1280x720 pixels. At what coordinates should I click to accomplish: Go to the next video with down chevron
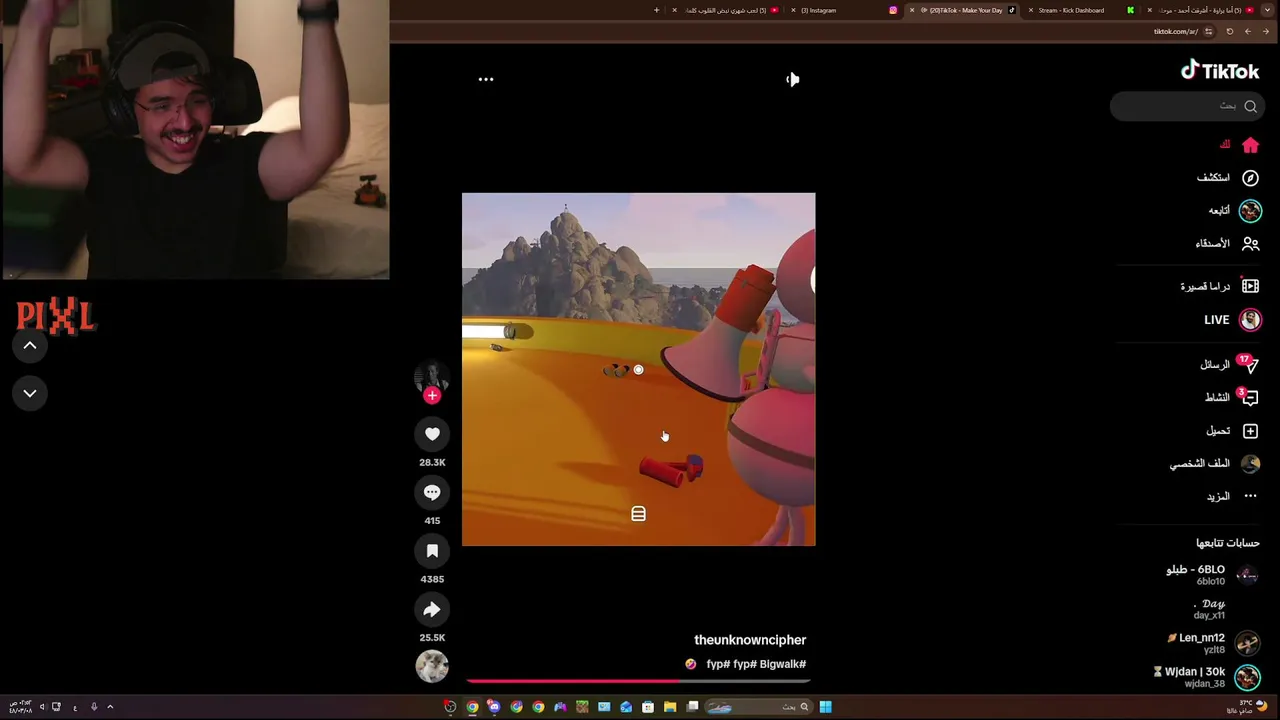tap(30, 393)
